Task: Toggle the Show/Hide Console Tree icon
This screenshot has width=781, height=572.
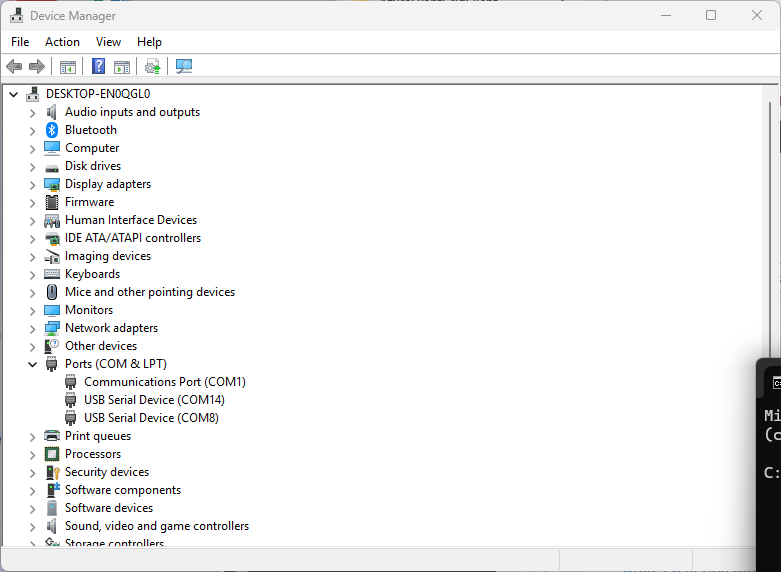Action: coord(68,67)
